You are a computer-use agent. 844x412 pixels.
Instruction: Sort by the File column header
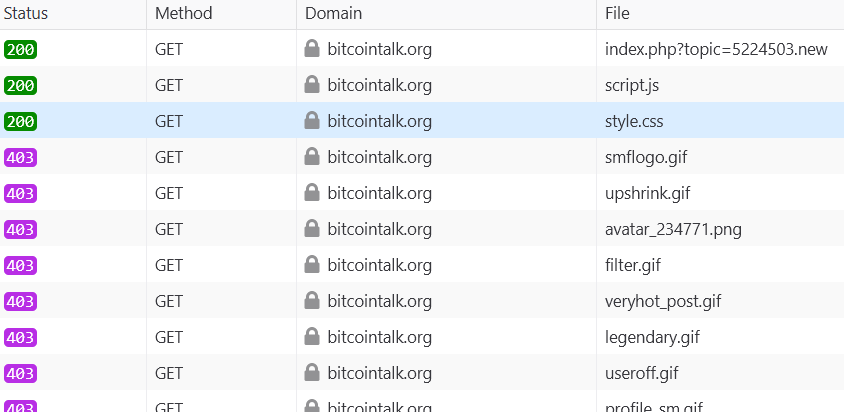pyautogui.click(x=720, y=13)
